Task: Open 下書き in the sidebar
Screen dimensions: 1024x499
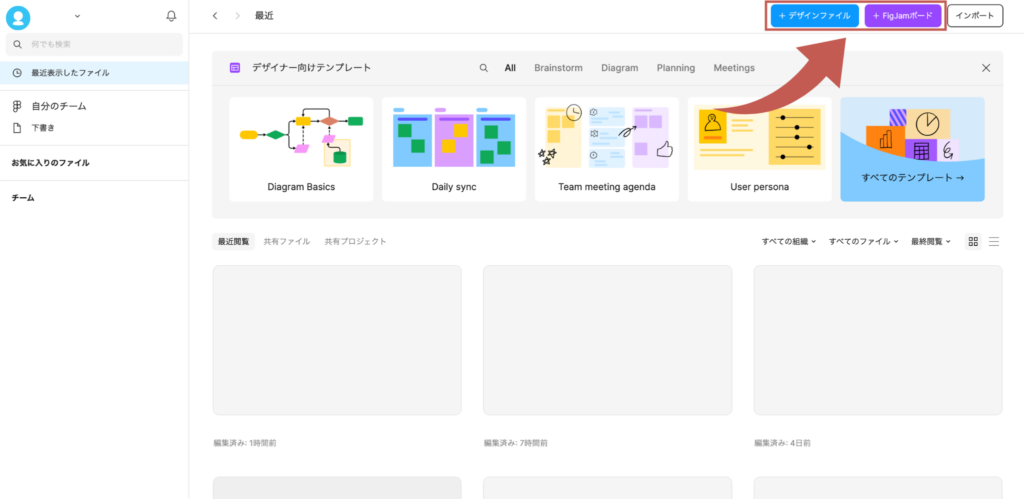Action: coord(43,128)
